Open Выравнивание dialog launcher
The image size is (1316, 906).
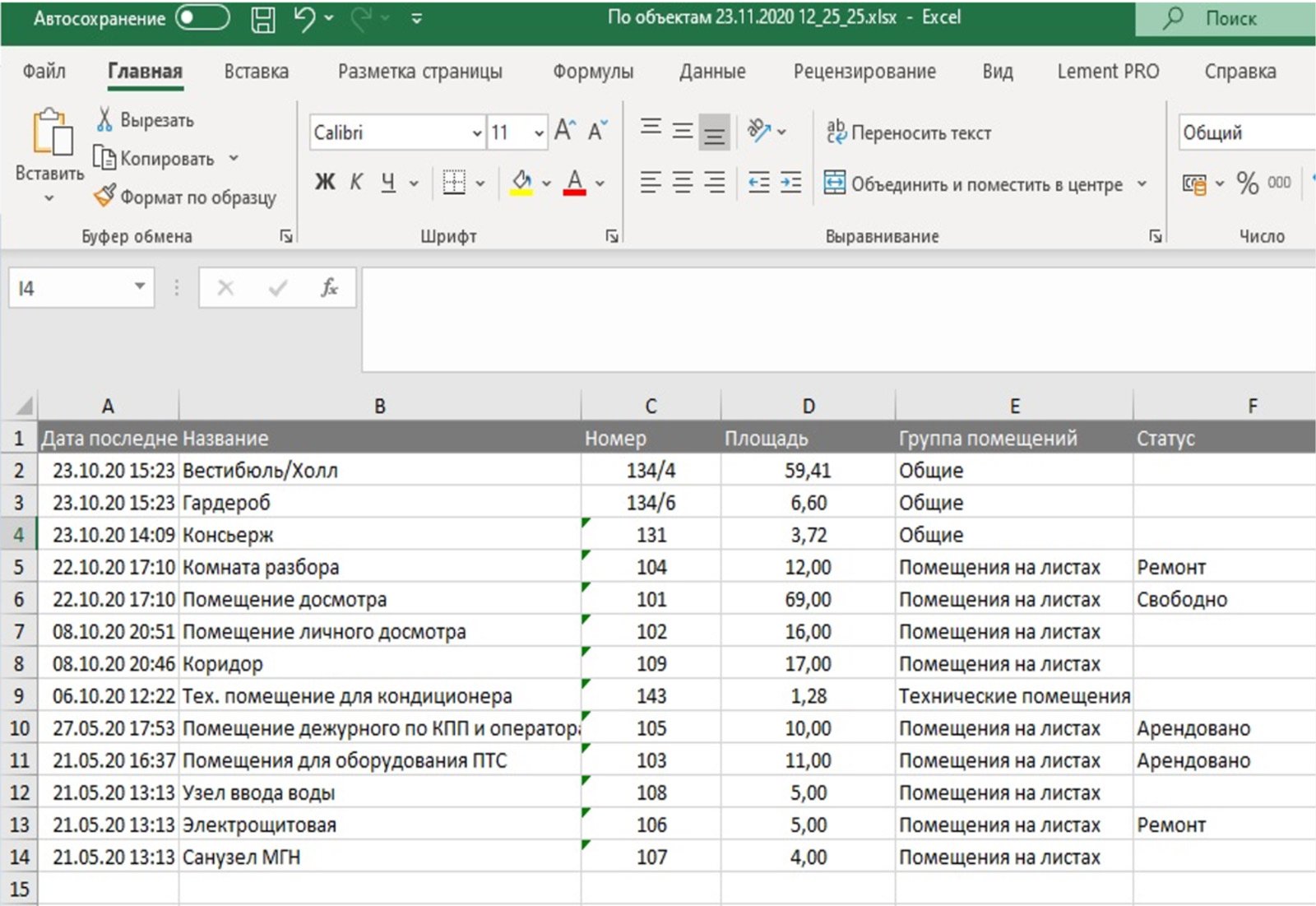click(x=1156, y=237)
